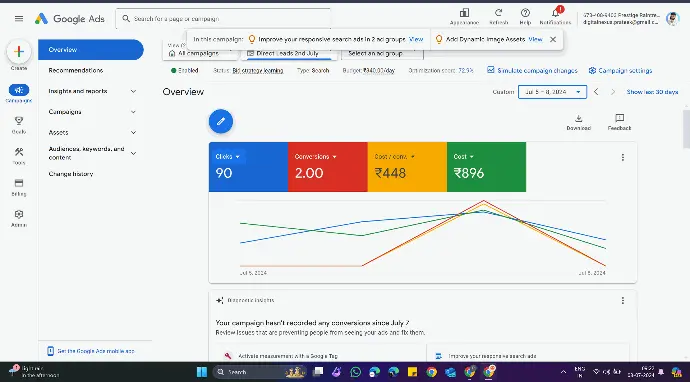This screenshot has width=690, height=382.
Task: Click the Create plus button
Action: point(19,51)
